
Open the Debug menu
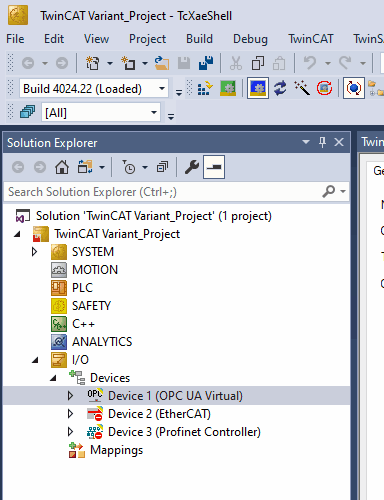tap(250, 39)
